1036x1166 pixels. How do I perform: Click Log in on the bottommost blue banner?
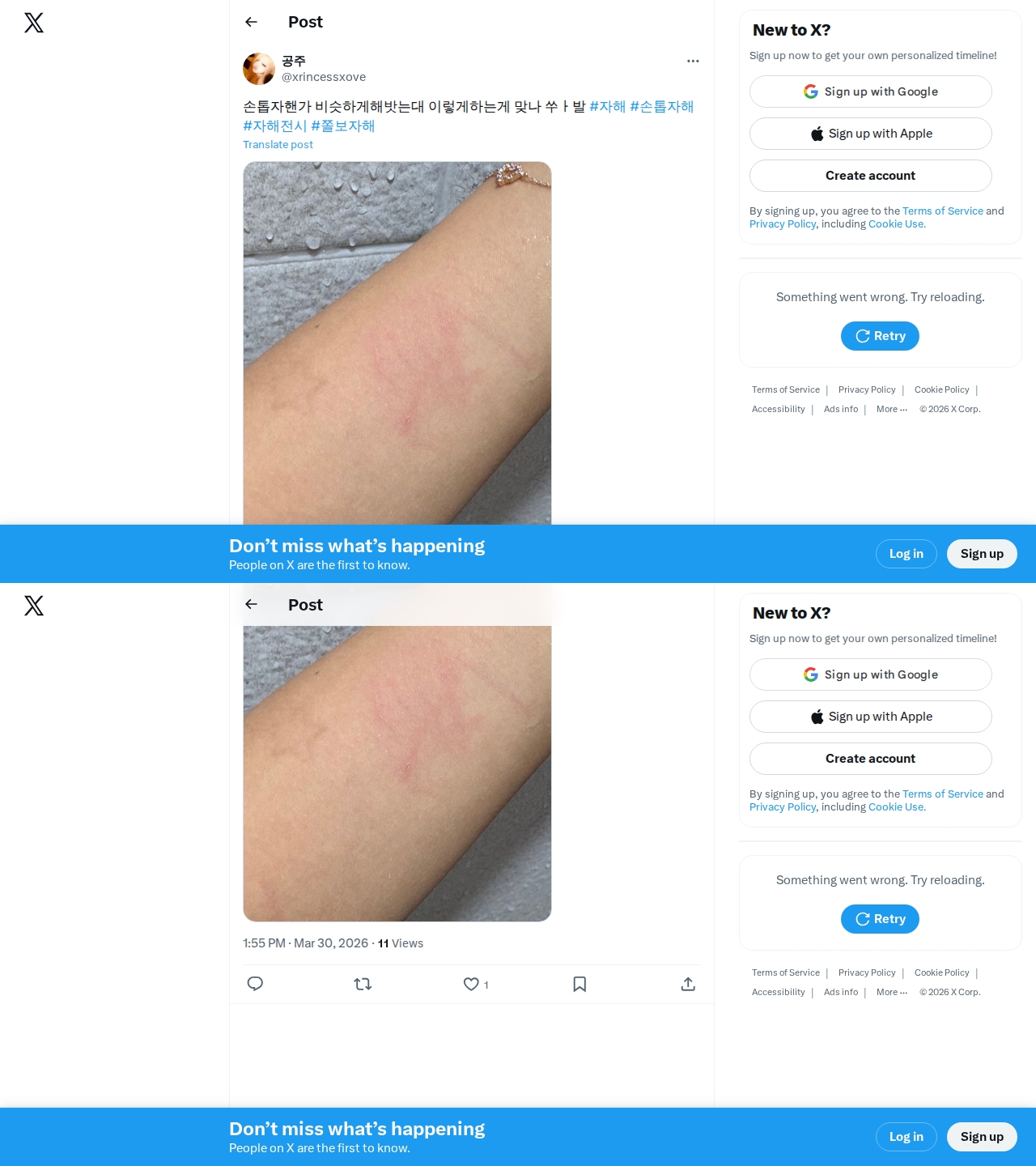(x=906, y=1137)
